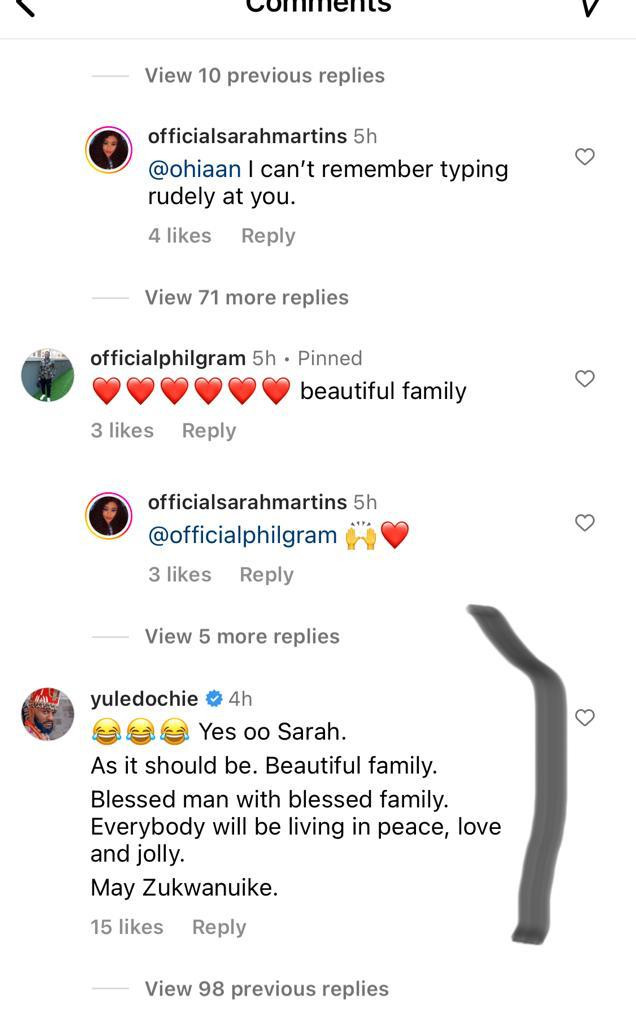The height and width of the screenshot is (1024, 636).
Task: View the "15 likes" list on yuledochie's comment
Action: coord(126,927)
